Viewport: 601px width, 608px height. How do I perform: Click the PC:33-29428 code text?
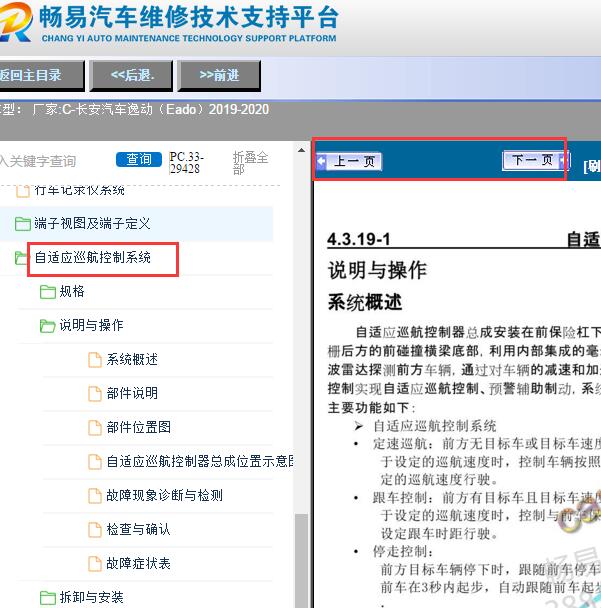pos(187,163)
